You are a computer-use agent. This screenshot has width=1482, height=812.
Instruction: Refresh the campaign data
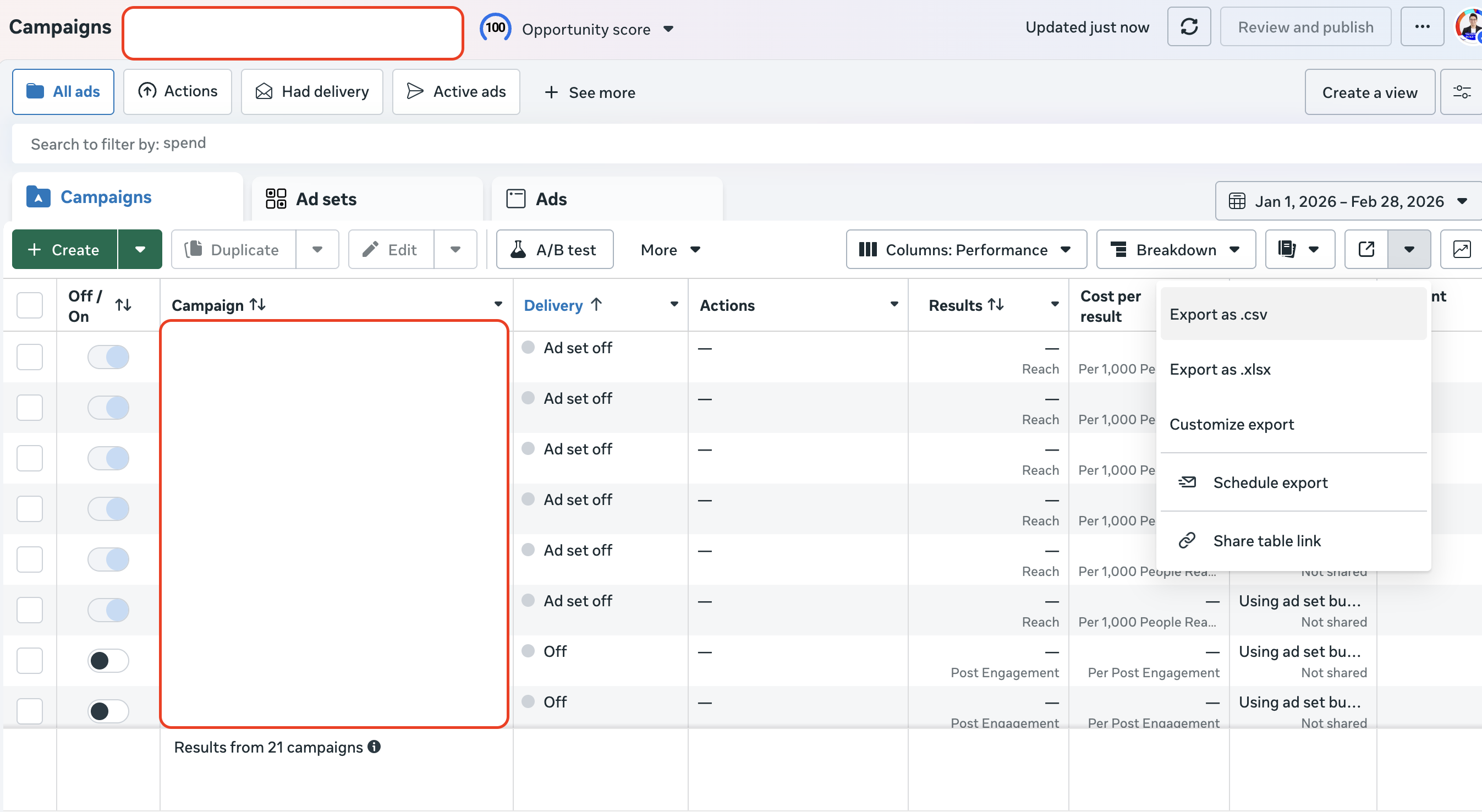(1189, 26)
